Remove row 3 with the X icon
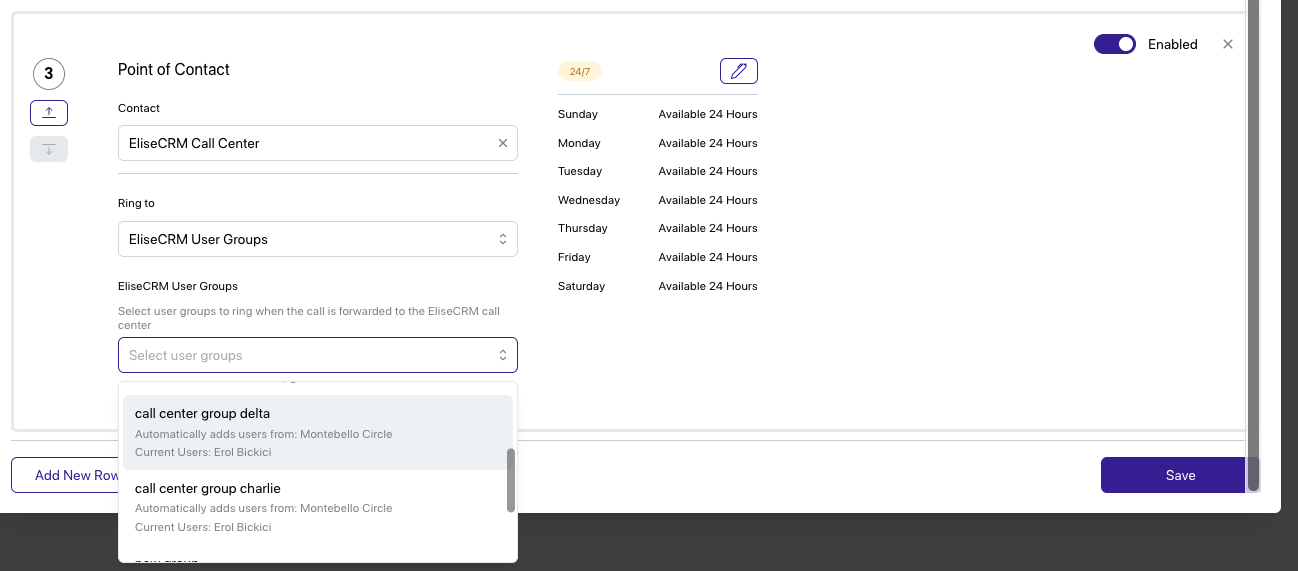 (x=1228, y=44)
